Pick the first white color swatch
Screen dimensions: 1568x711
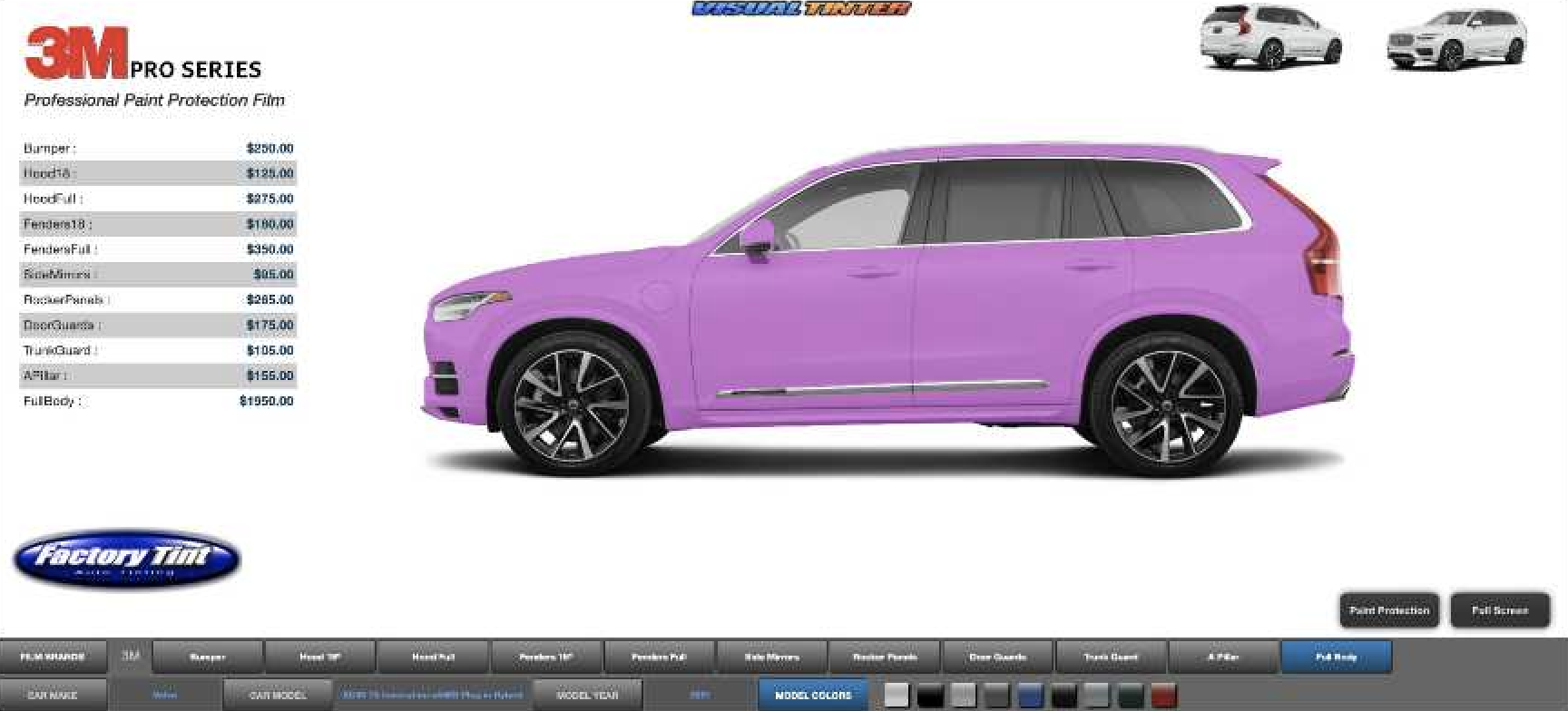point(897,696)
